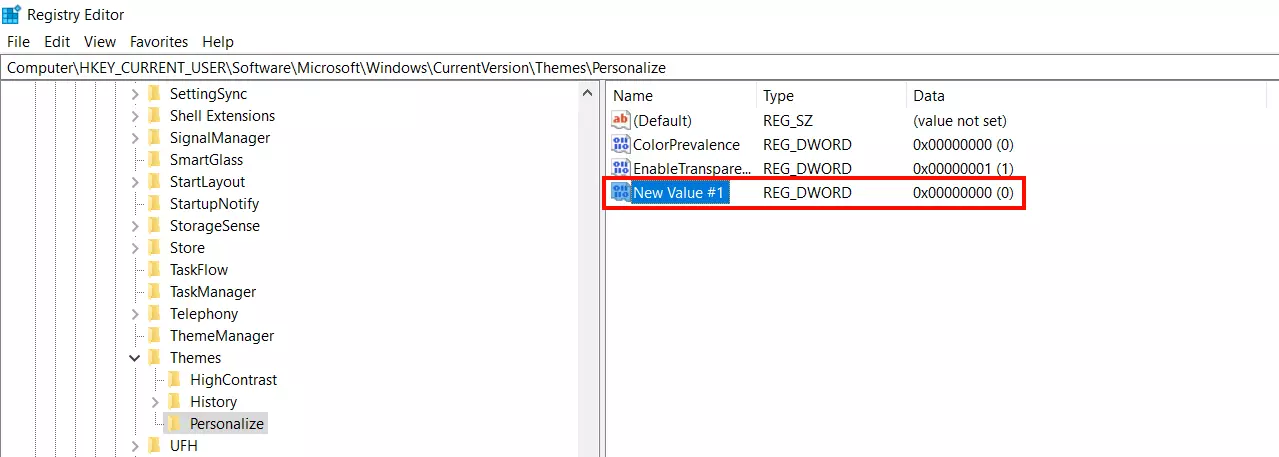This screenshot has width=1279, height=457.
Task: Click the EnableTransparency DWORD icon
Action: coord(621,169)
